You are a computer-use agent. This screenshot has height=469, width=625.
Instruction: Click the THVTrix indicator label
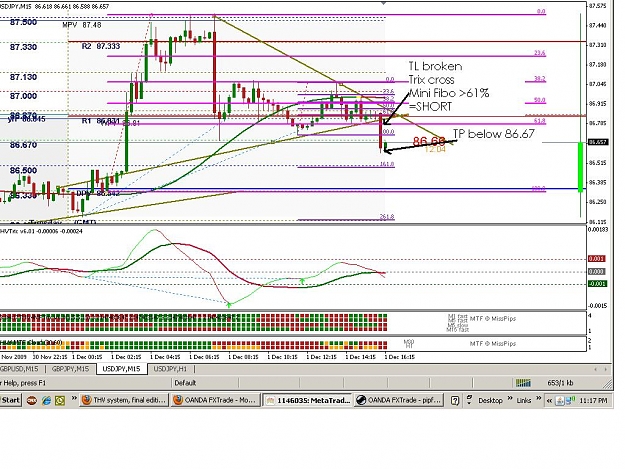coord(41,231)
